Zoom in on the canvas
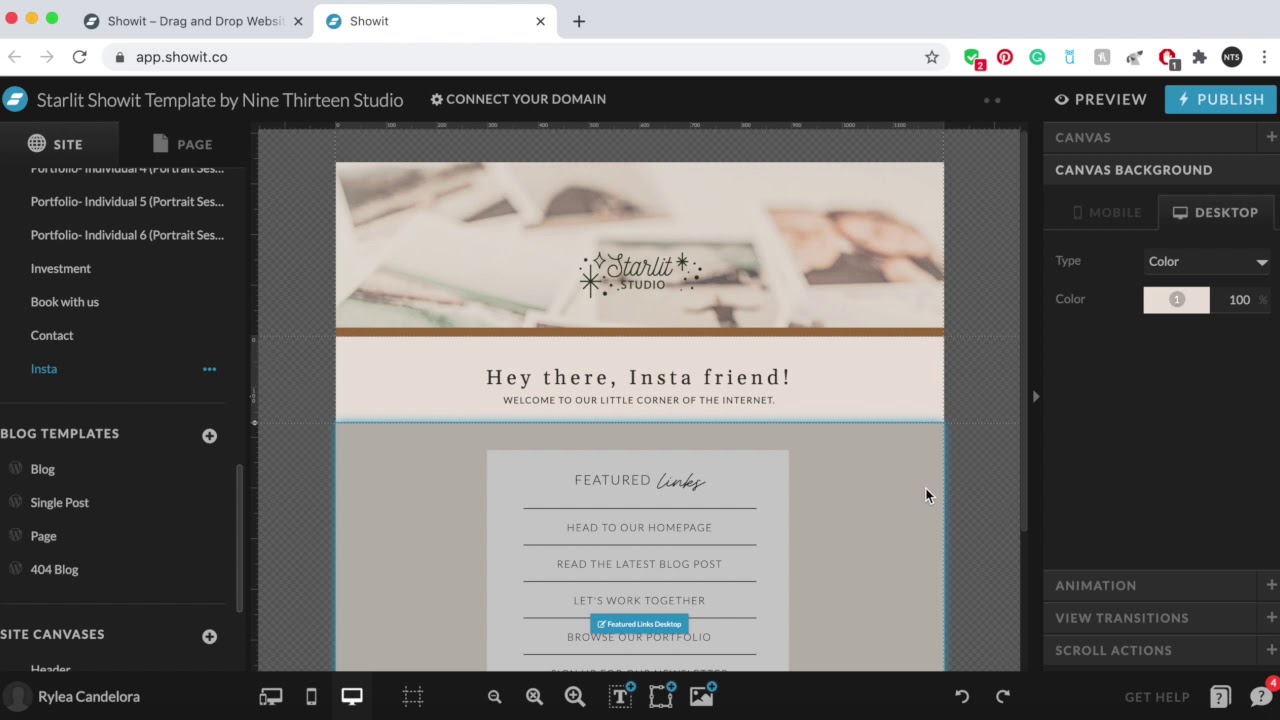The image size is (1280, 720). [575, 697]
